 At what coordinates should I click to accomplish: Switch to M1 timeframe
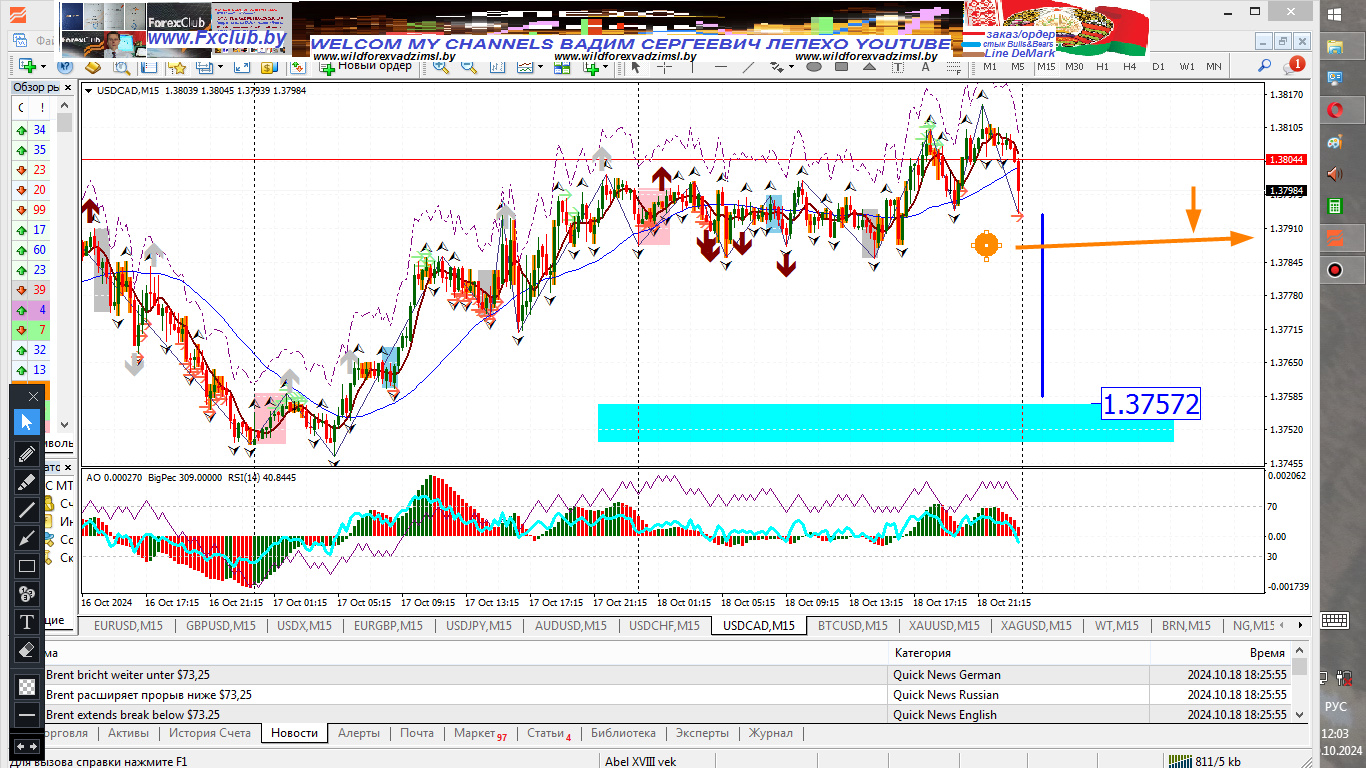(x=990, y=67)
